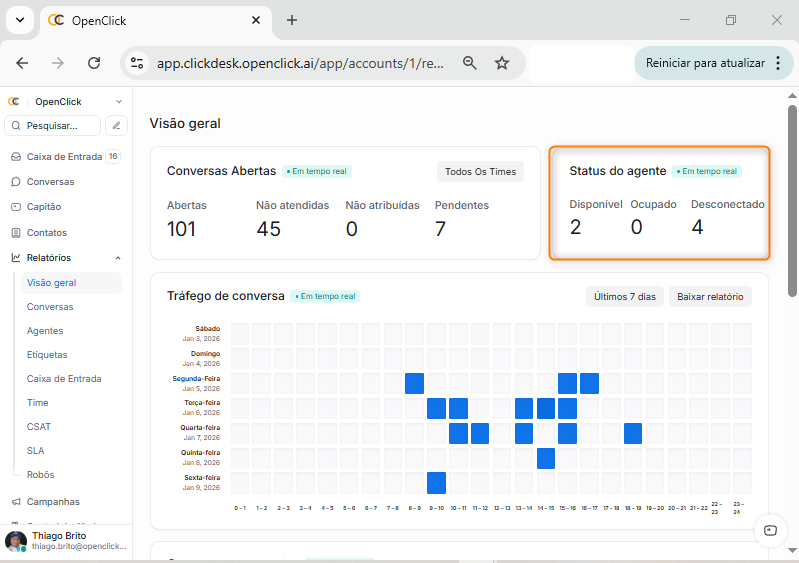Screen dimensions: 799x563
Task: Click the browser reload page icon
Action: click(x=94, y=63)
